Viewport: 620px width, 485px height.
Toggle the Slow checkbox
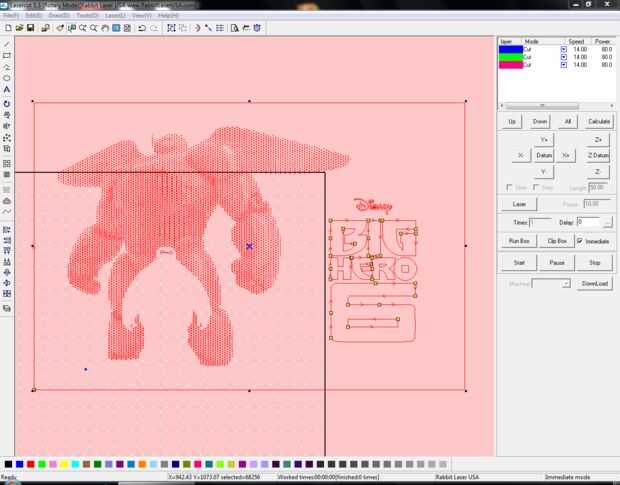point(509,187)
